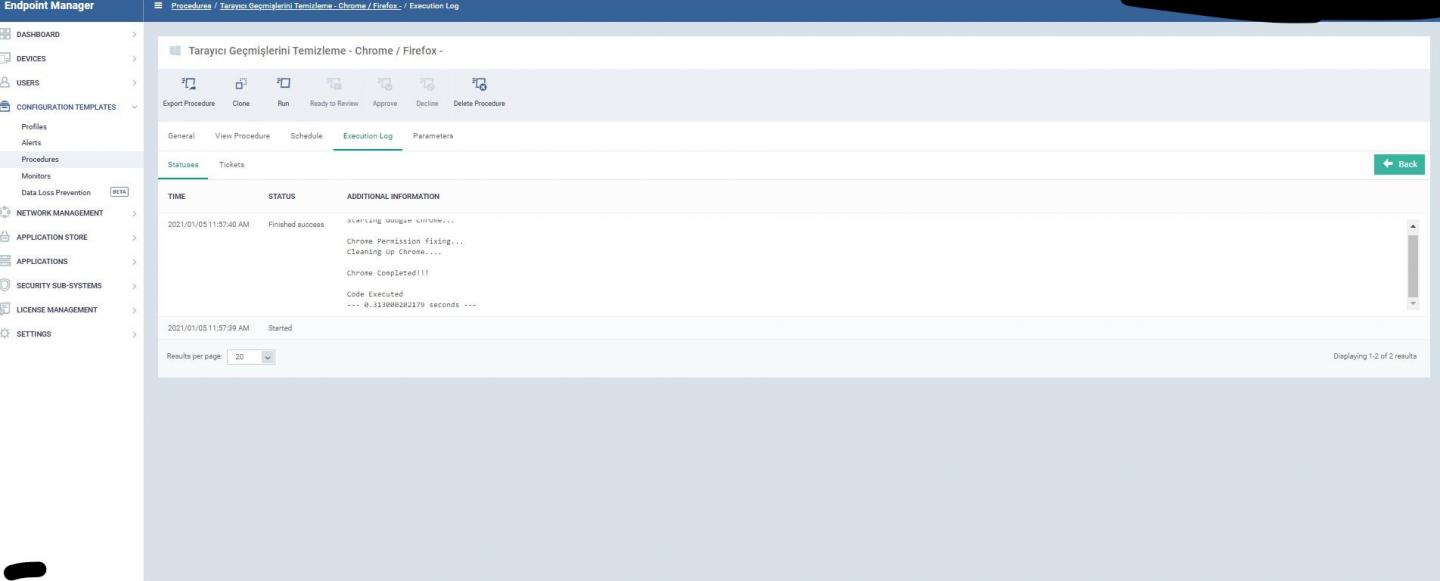Click the log output scrollbar thumb
The image size is (1440, 581).
(1412, 264)
